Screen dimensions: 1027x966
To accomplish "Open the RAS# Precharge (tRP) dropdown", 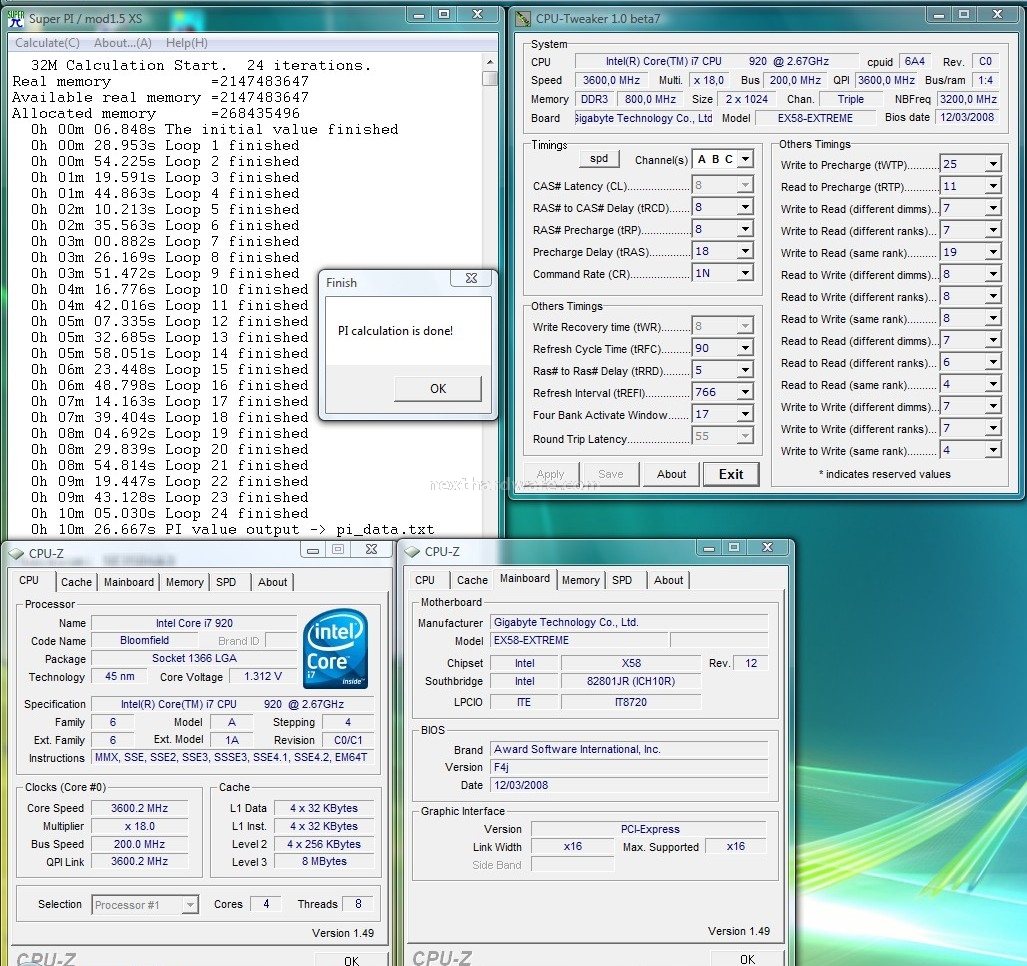I will coord(745,229).
